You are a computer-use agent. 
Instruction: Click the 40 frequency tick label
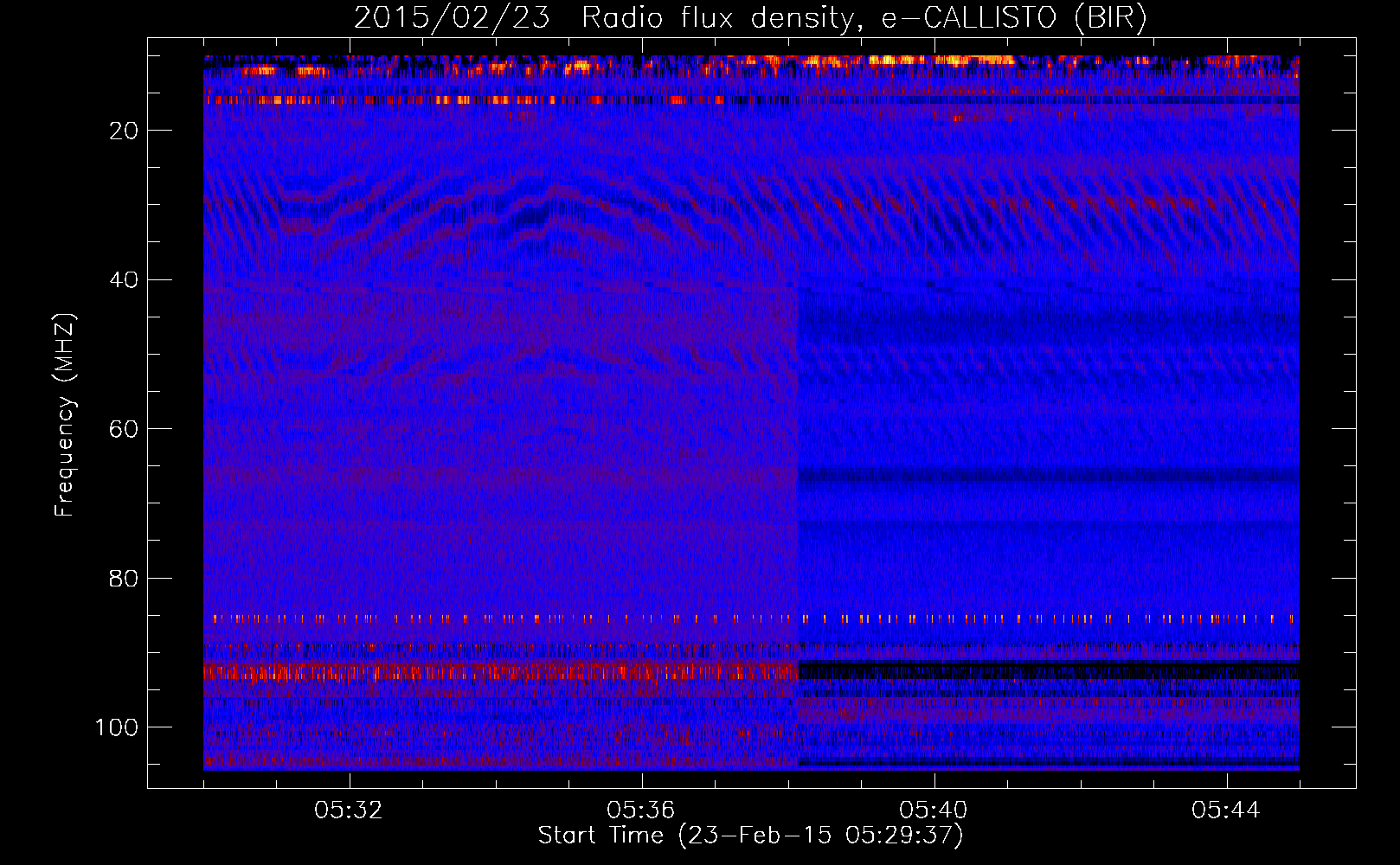pyautogui.click(x=125, y=280)
